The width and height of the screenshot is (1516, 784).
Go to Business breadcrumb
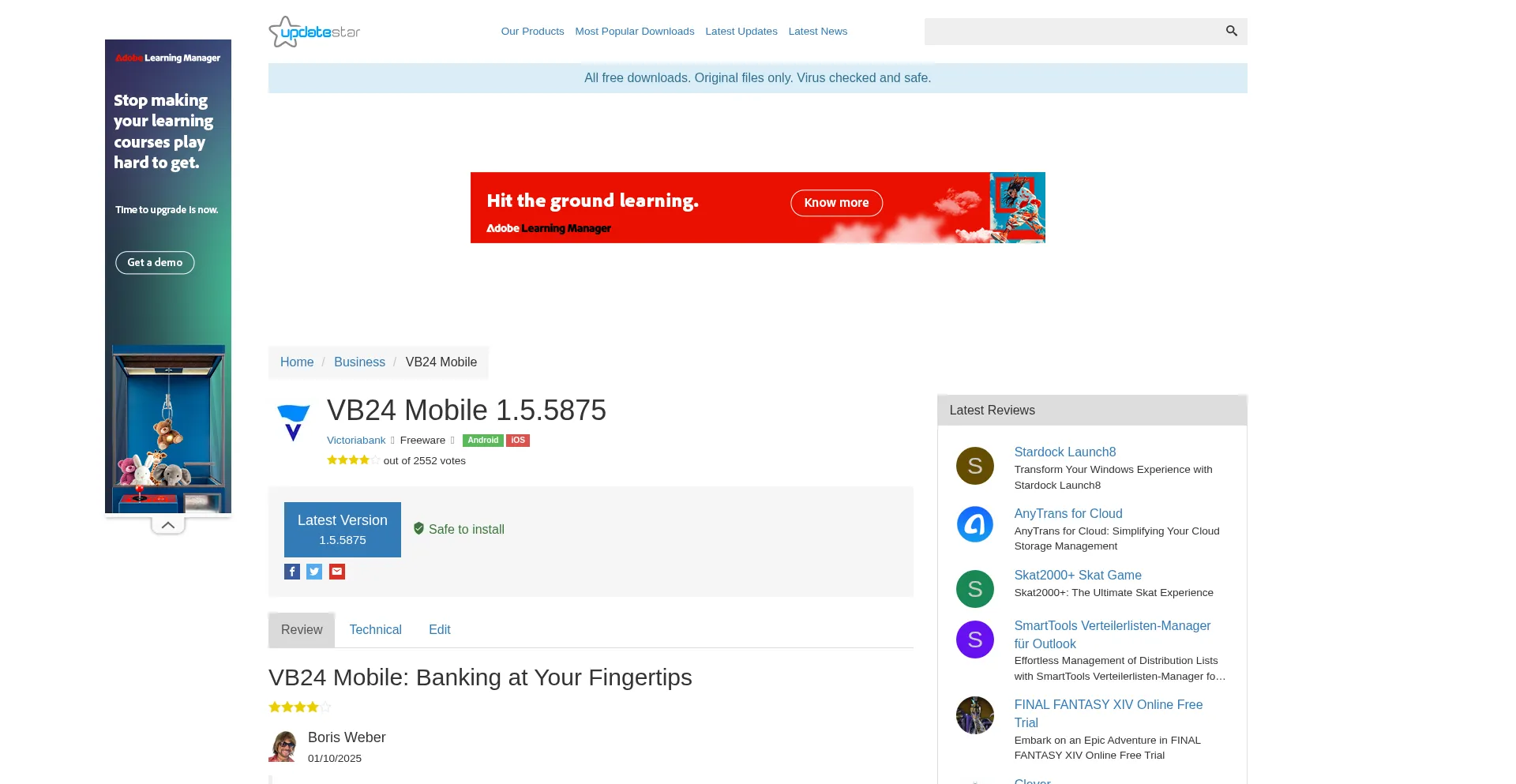pos(359,362)
